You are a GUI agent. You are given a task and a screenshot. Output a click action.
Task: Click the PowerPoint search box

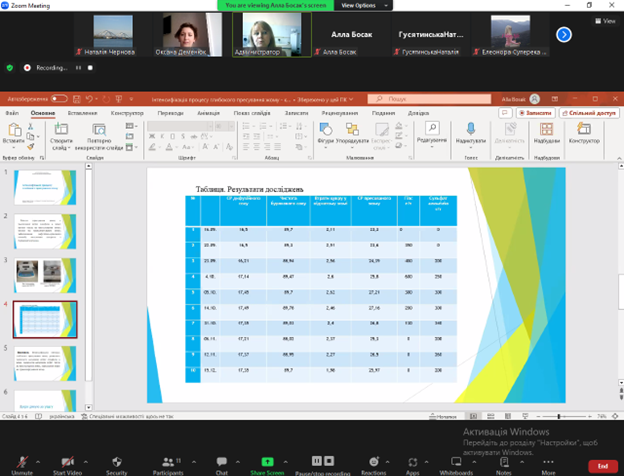click(x=429, y=99)
